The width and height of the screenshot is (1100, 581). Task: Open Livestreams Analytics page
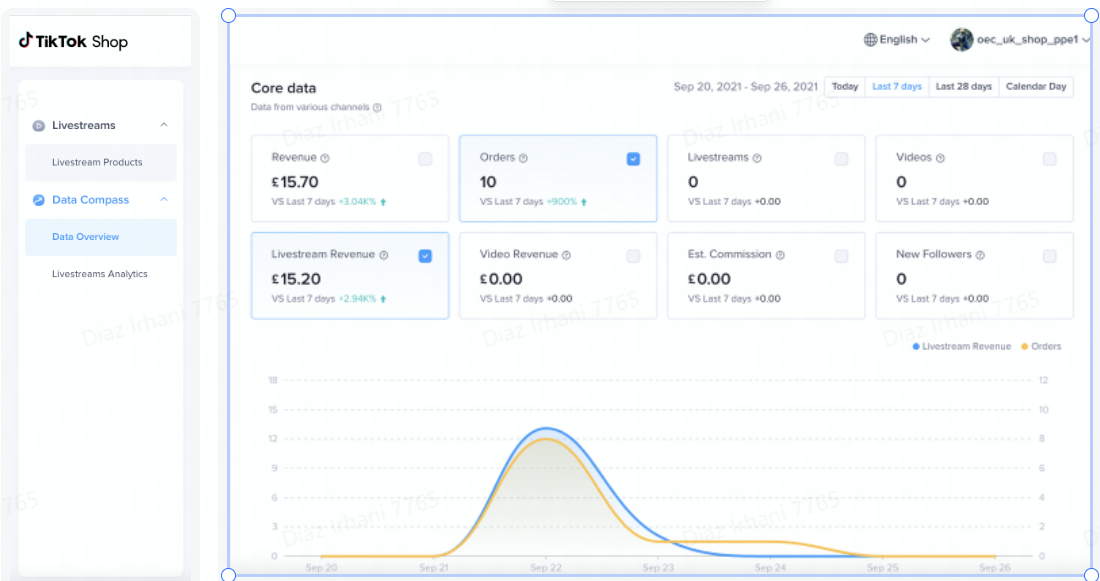point(100,274)
